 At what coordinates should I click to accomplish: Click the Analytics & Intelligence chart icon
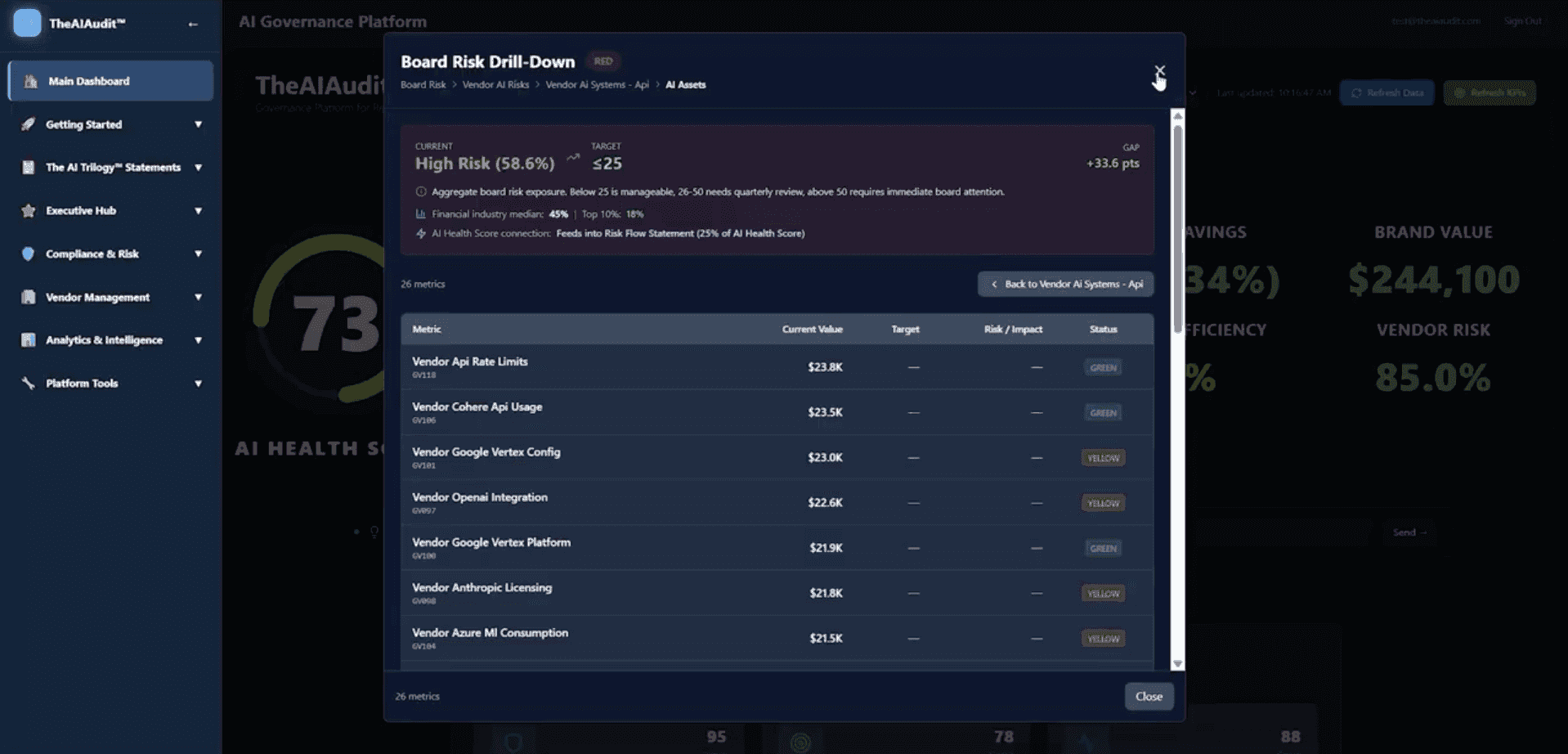click(29, 339)
